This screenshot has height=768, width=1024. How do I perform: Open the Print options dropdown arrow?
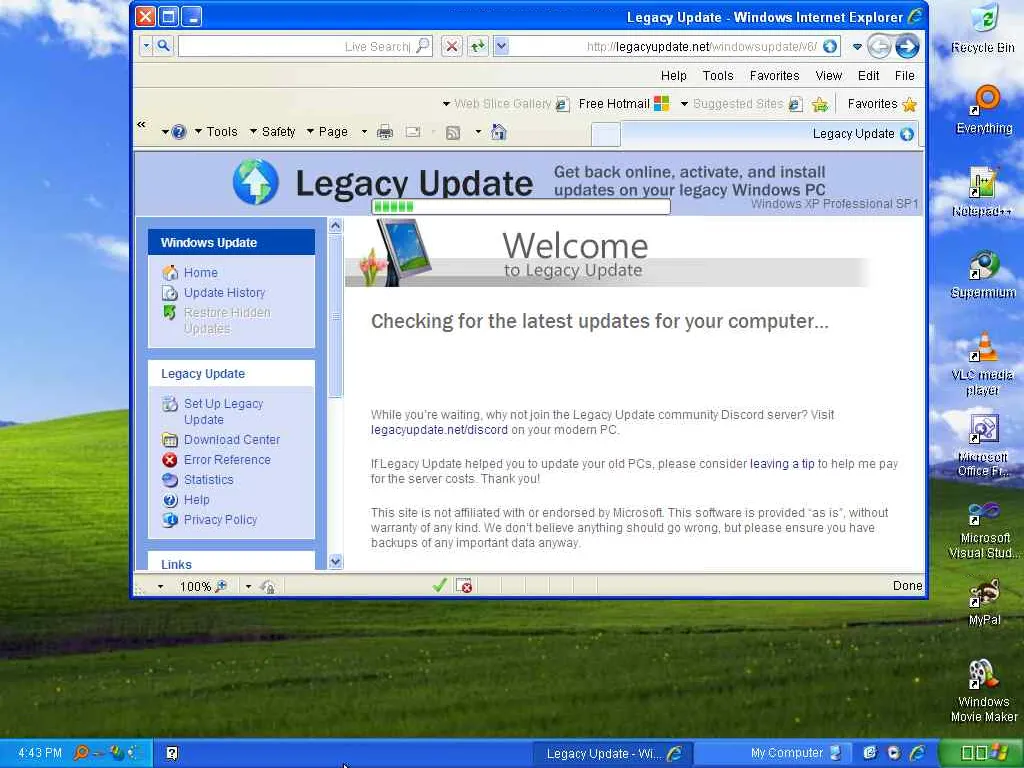point(364,132)
